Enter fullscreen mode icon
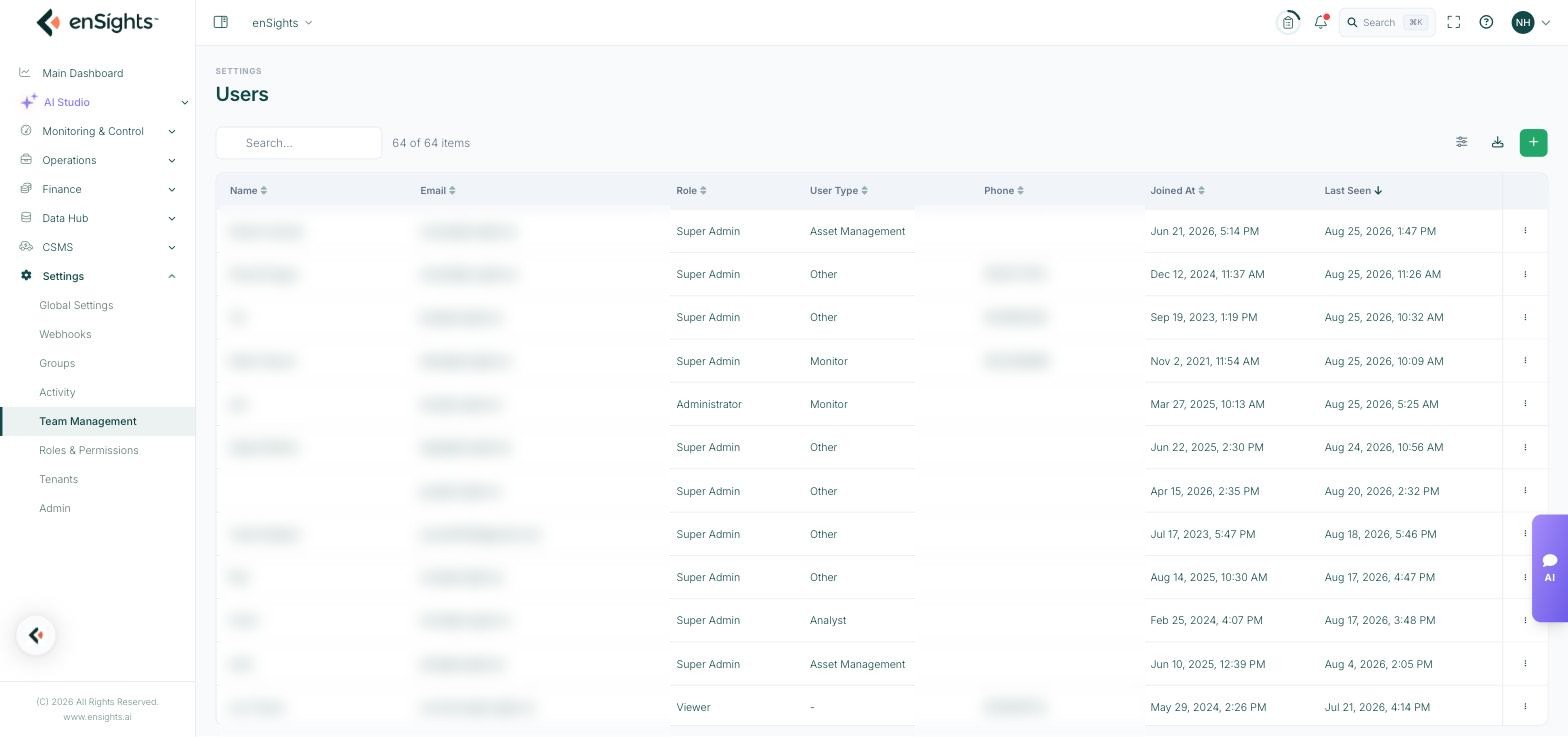 tap(1454, 22)
